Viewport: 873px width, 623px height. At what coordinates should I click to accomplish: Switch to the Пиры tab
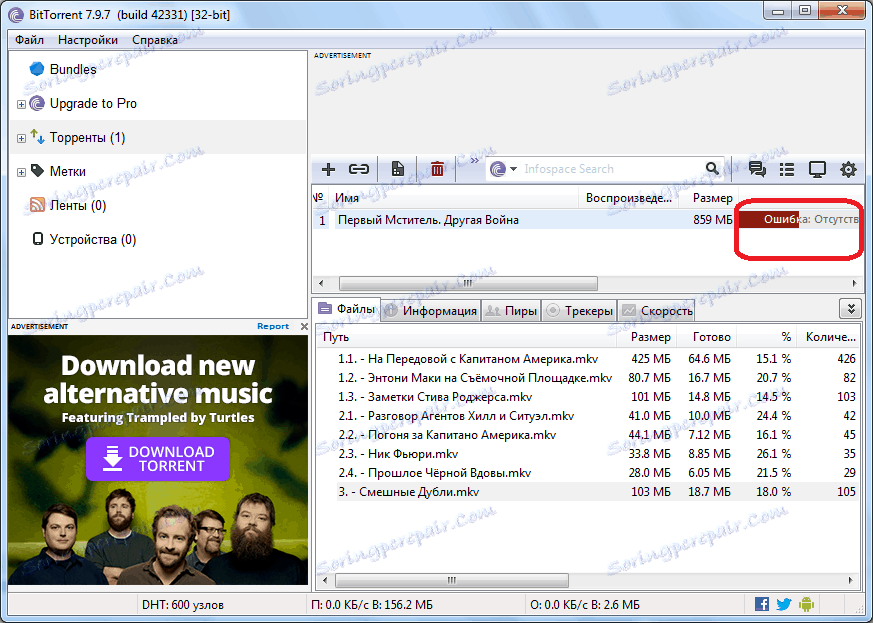point(512,311)
